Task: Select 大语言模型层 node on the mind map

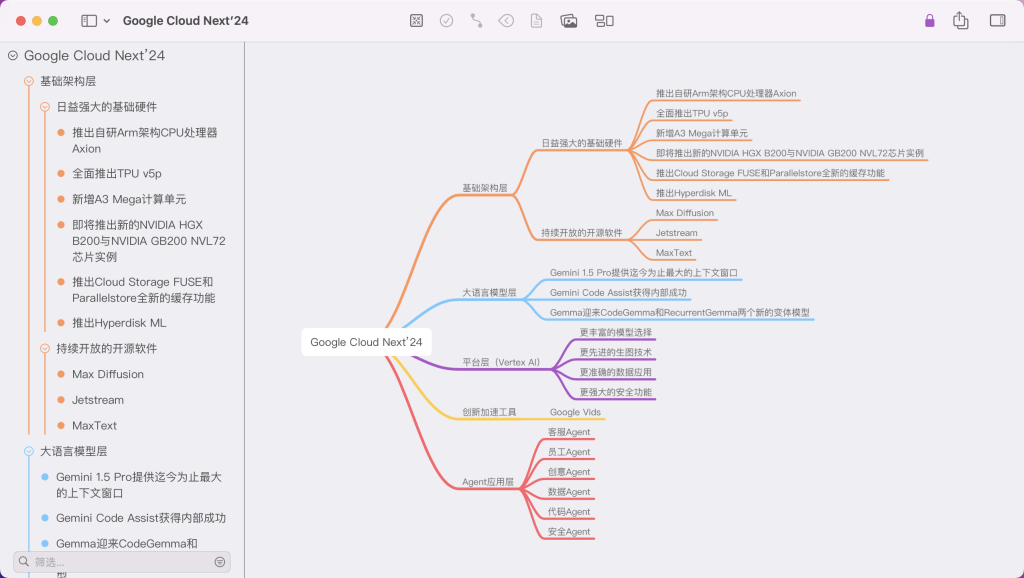Action: click(x=489, y=293)
